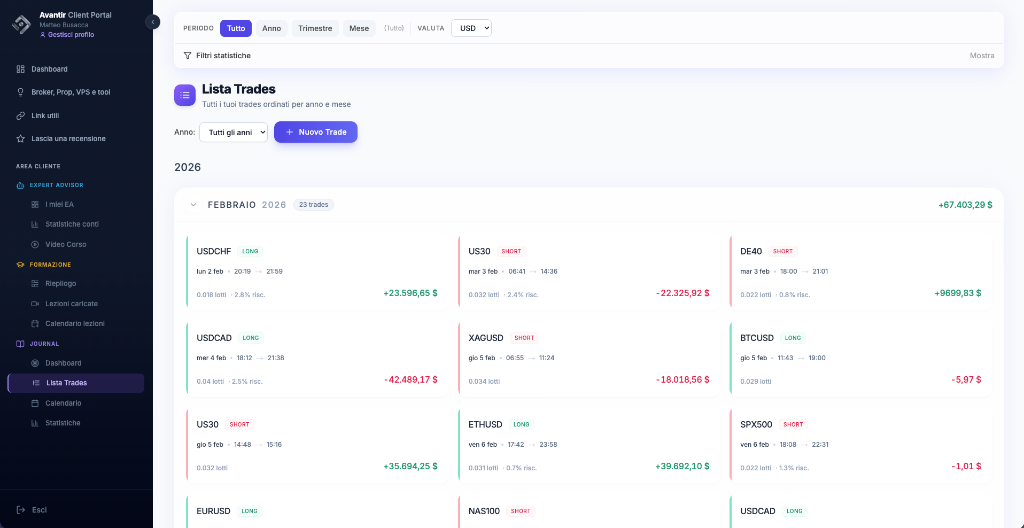The image size is (1024, 528).
Task: Click the Avantir logo icon
Action: click(22, 24)
